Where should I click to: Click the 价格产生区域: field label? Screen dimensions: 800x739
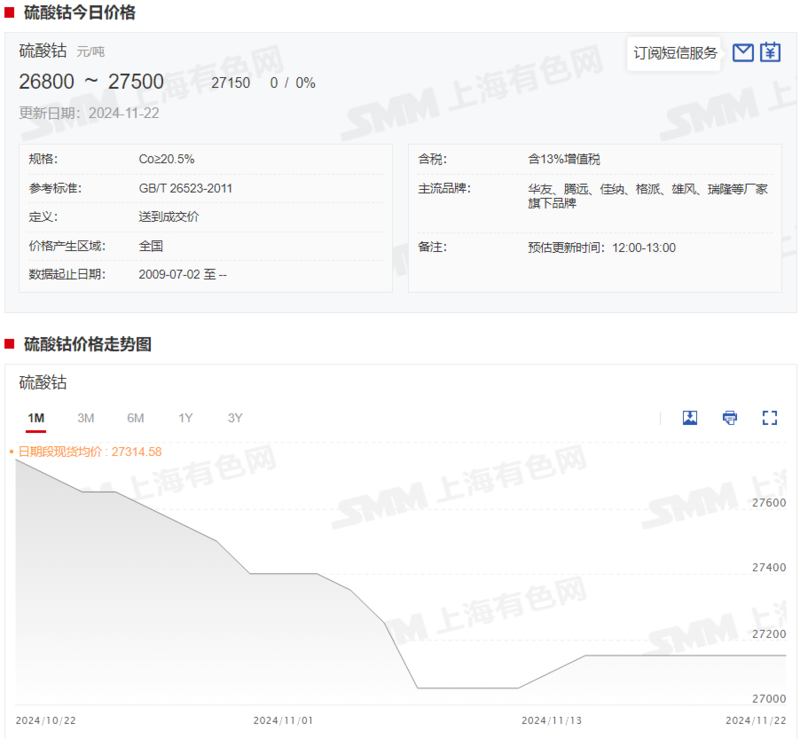pos(67,246)
